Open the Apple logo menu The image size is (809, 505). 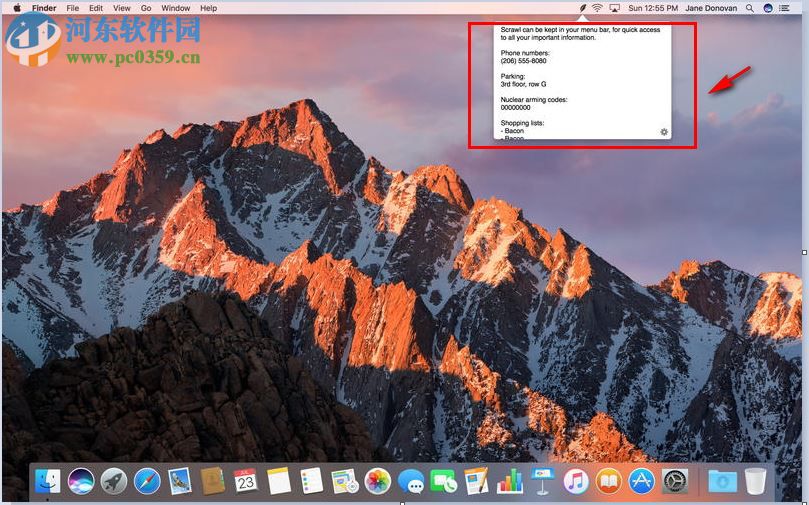pos(17,8)
